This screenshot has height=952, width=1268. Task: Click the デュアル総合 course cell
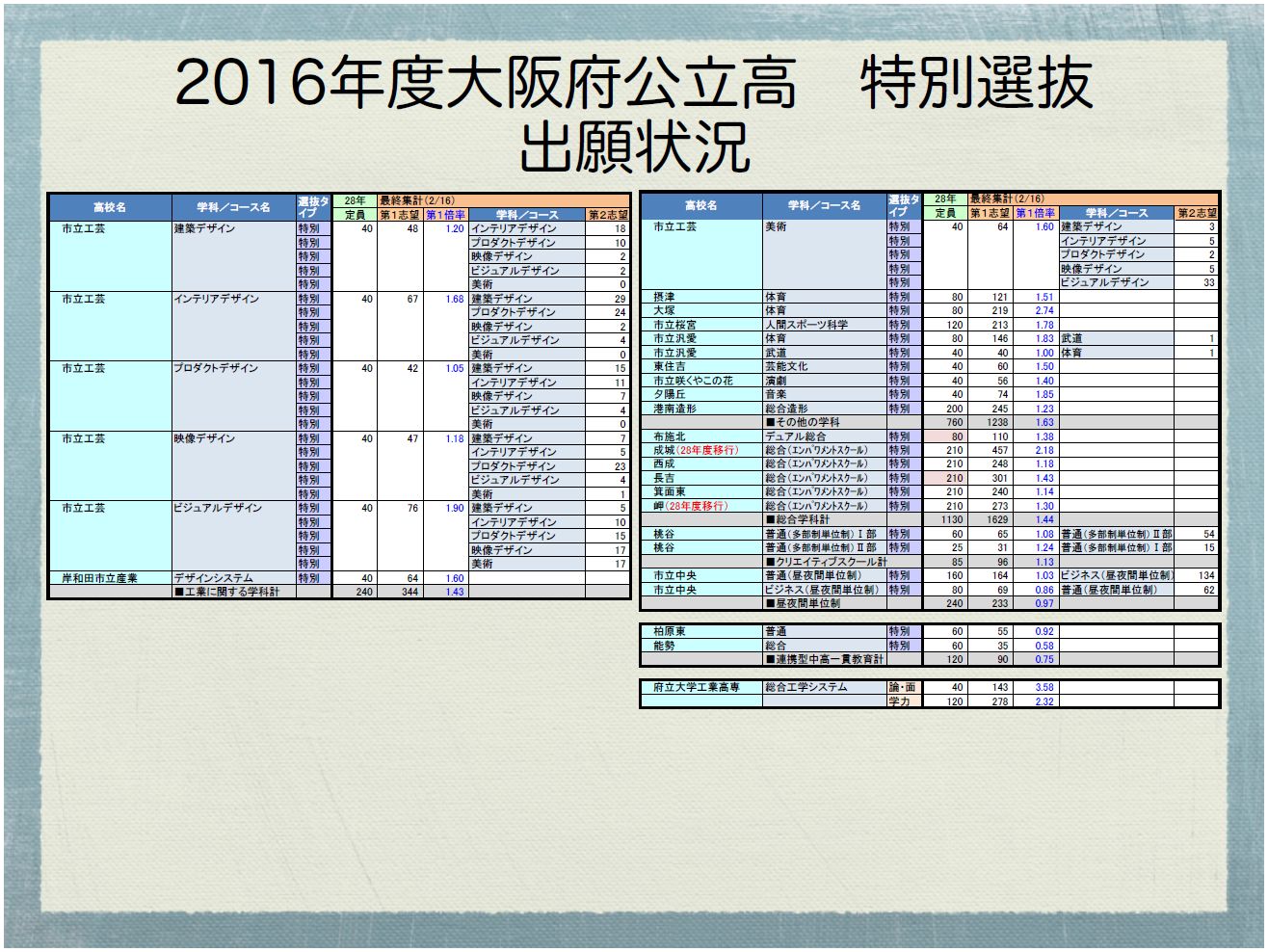tap(825, 436)
